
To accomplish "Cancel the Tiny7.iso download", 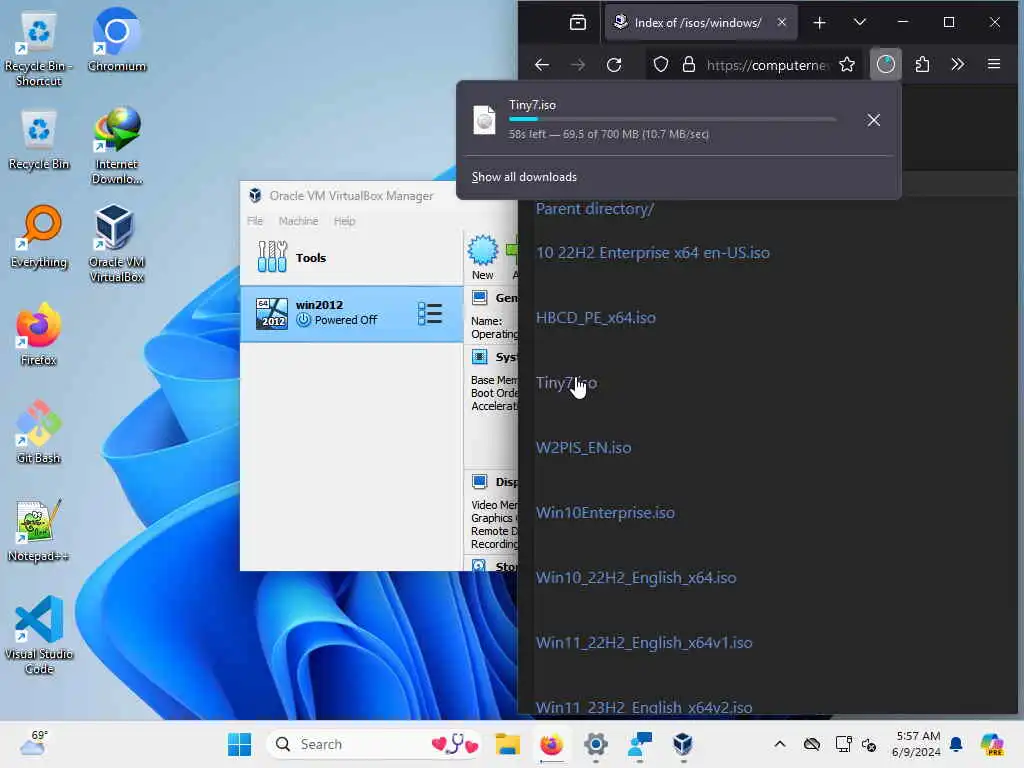I will pyautogui.click(x=873, y=120).
